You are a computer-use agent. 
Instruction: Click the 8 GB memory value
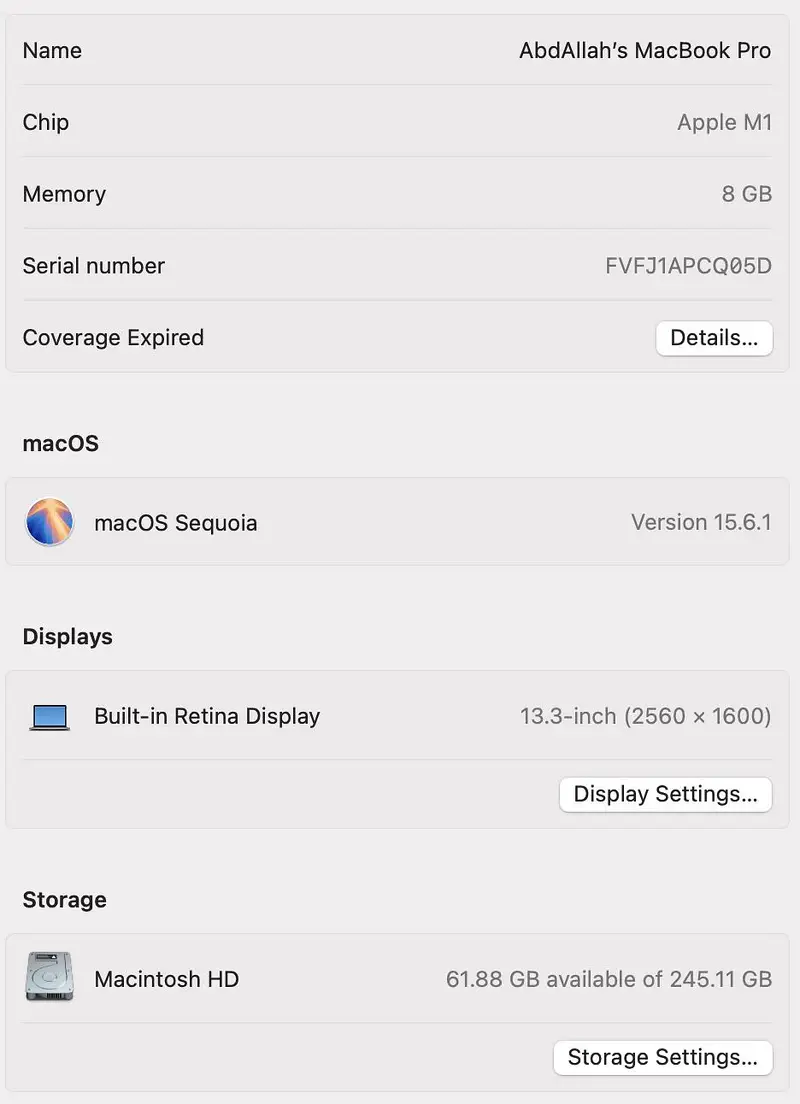746,194
